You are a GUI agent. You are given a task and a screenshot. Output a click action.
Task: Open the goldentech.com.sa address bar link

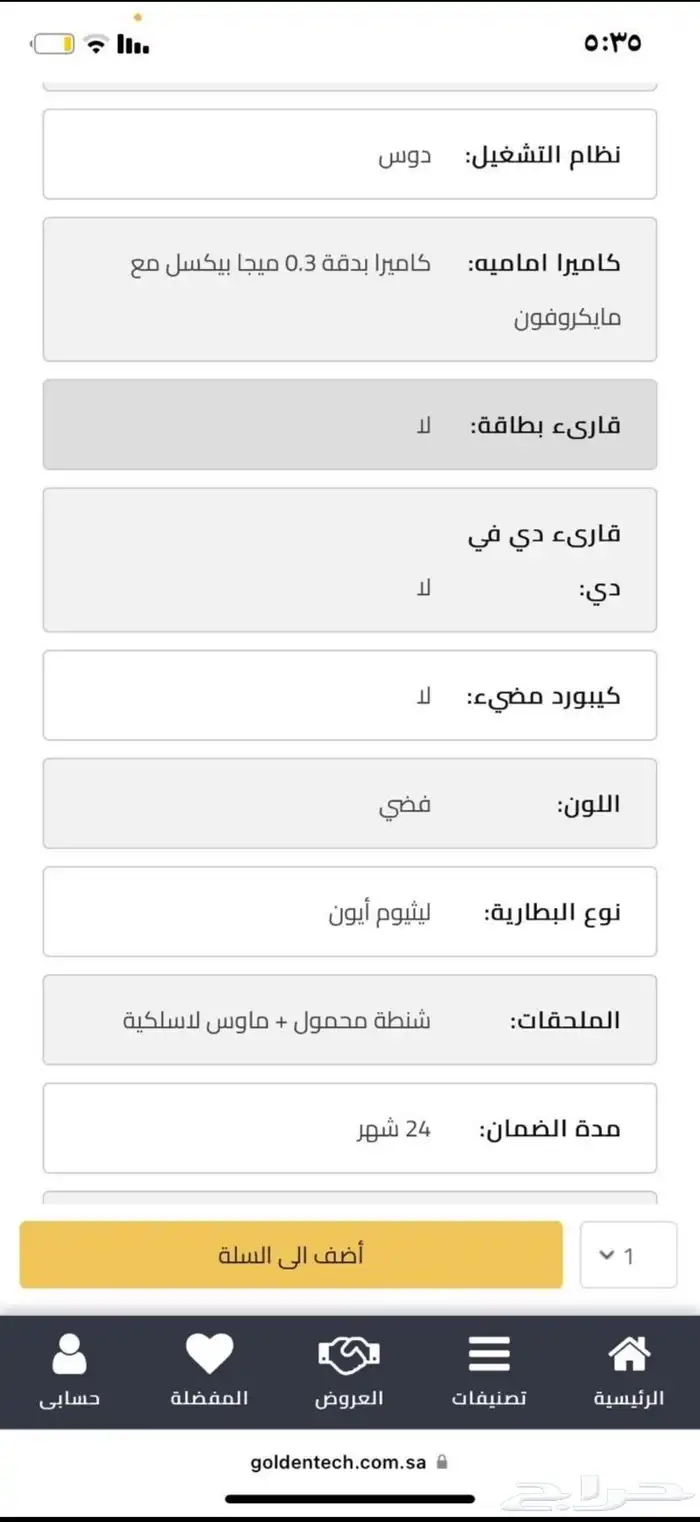pos(338,1462)
